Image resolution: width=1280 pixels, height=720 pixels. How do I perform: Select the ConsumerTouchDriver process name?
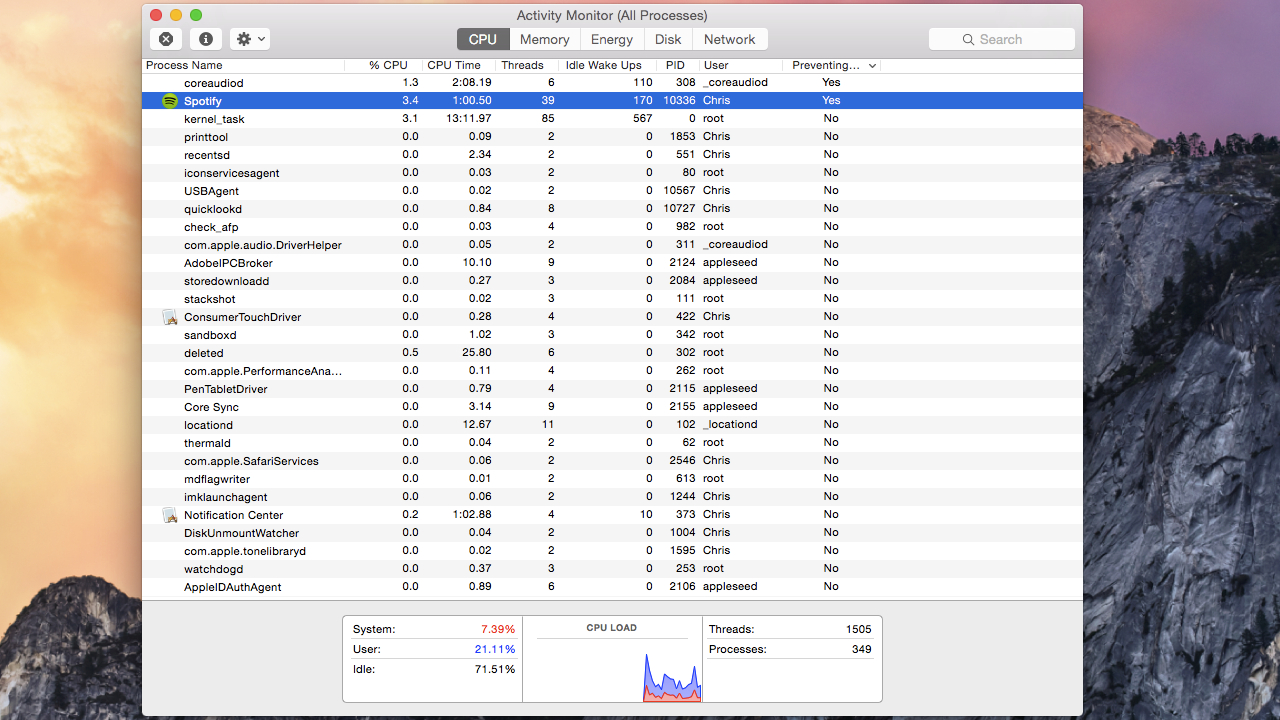coord(243,317)
